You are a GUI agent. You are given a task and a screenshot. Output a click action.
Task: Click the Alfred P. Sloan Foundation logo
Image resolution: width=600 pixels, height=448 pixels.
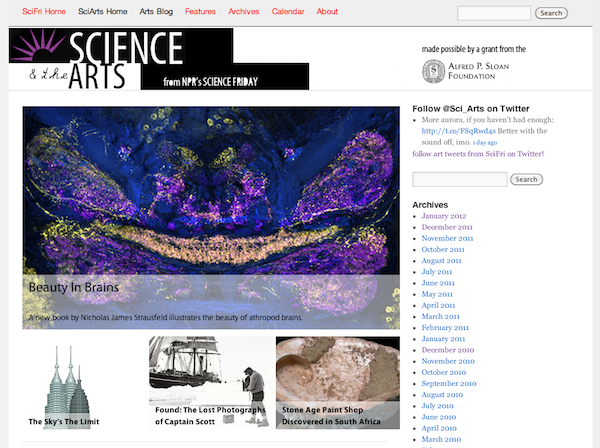pos(466,71)
